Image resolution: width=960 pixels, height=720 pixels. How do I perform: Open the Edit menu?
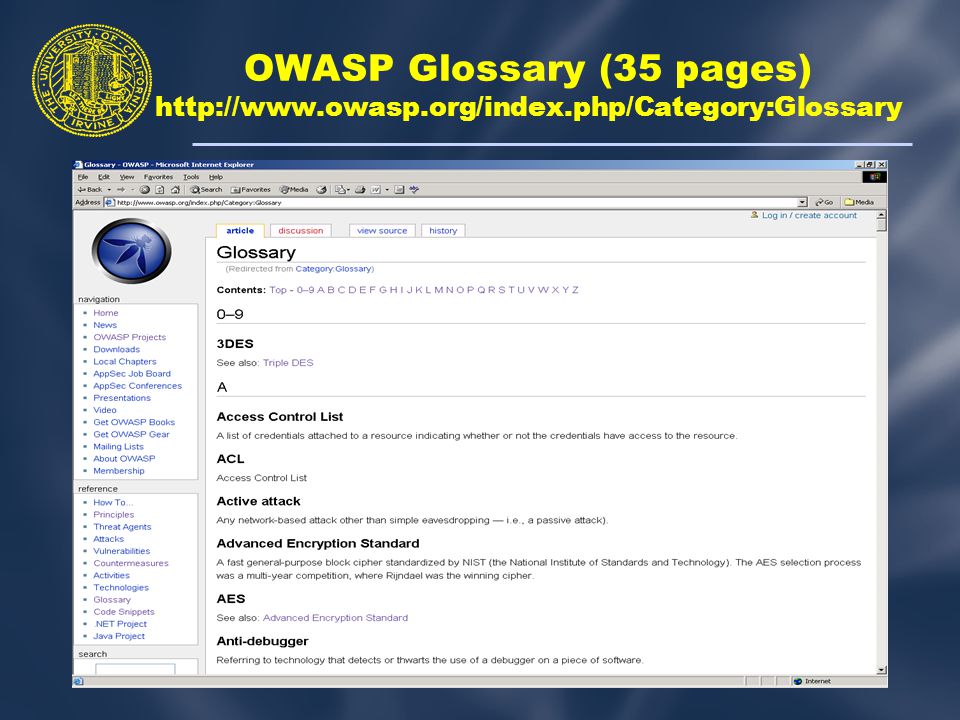pos(104,177)
